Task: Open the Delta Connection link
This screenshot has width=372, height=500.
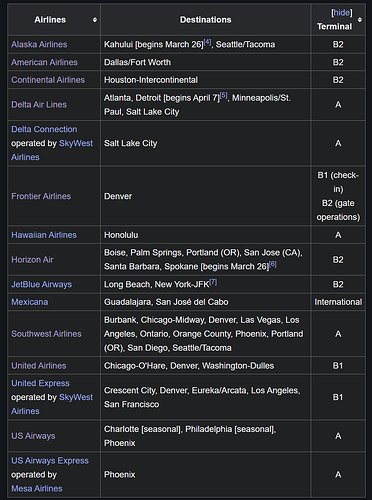Action: [44, 129]
